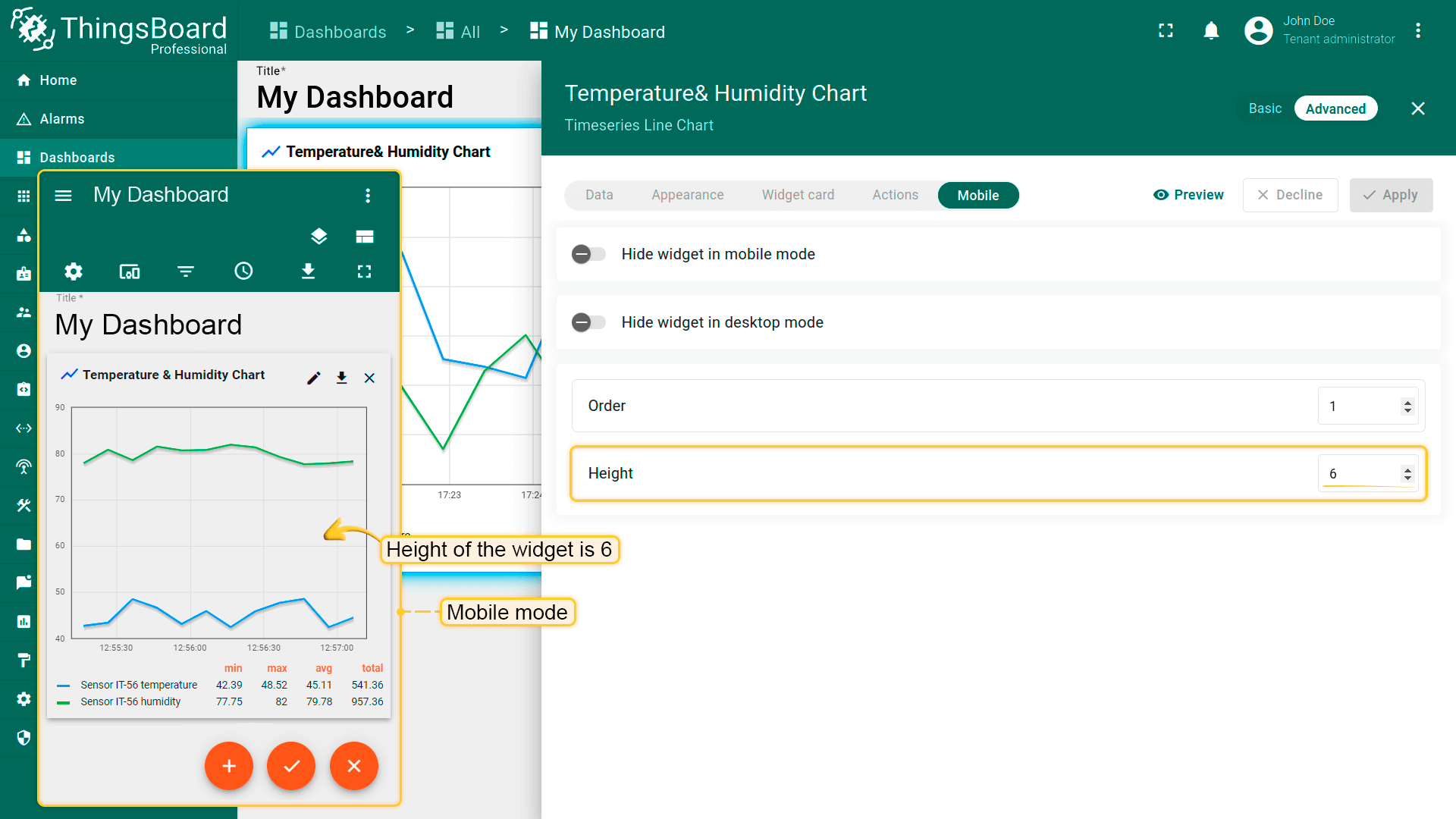
Task: Click the manage layouts icon in mobile view
Action: [x=364, y=237]
